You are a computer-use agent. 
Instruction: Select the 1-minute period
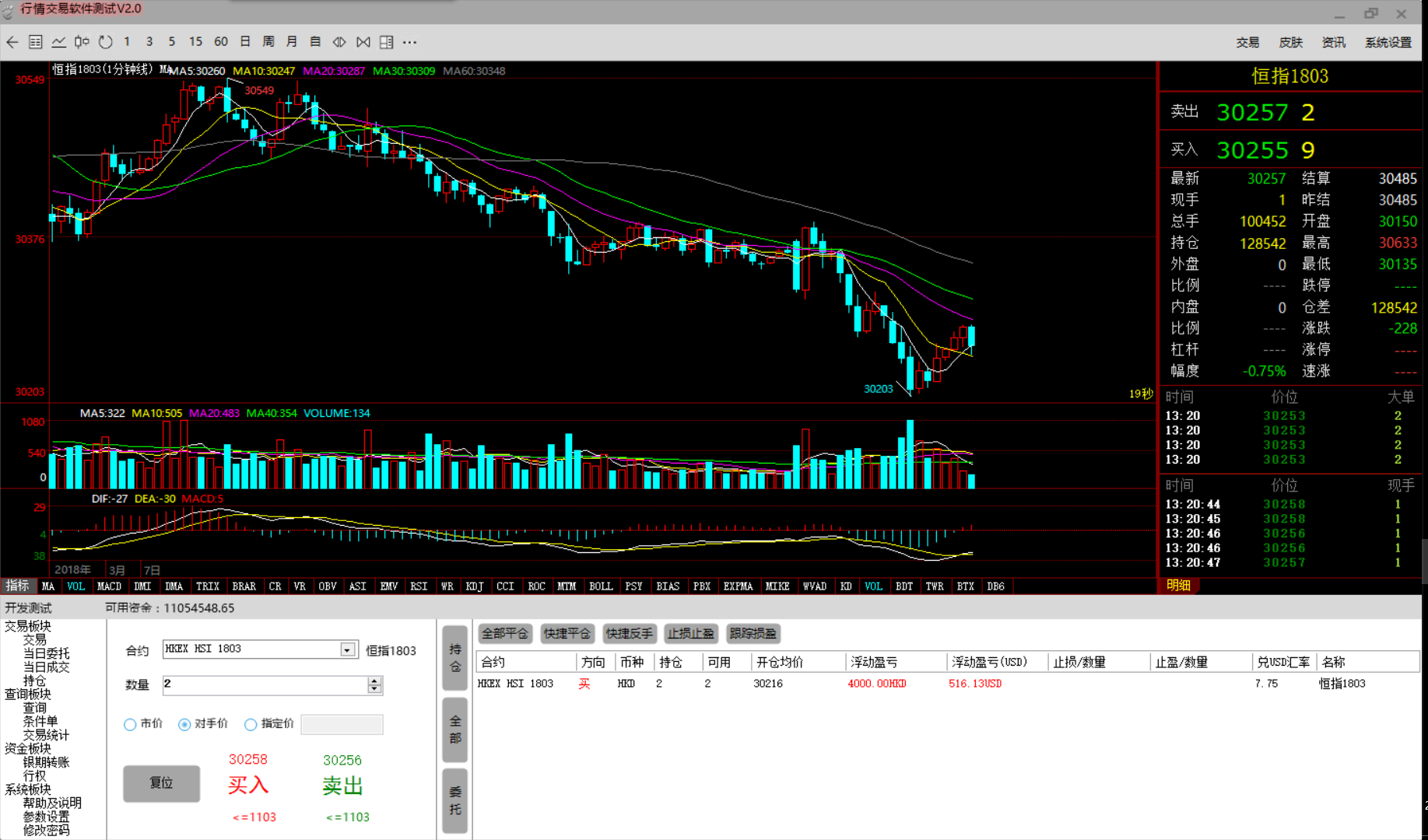pyautogui.click(x=127, y=42)
